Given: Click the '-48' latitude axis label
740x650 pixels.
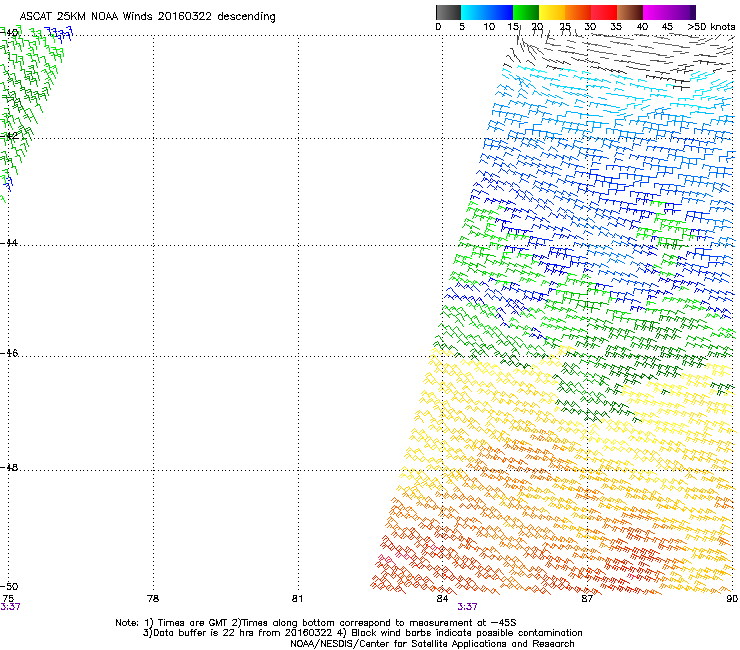Looking at the screenshot, I should (9, 467).
